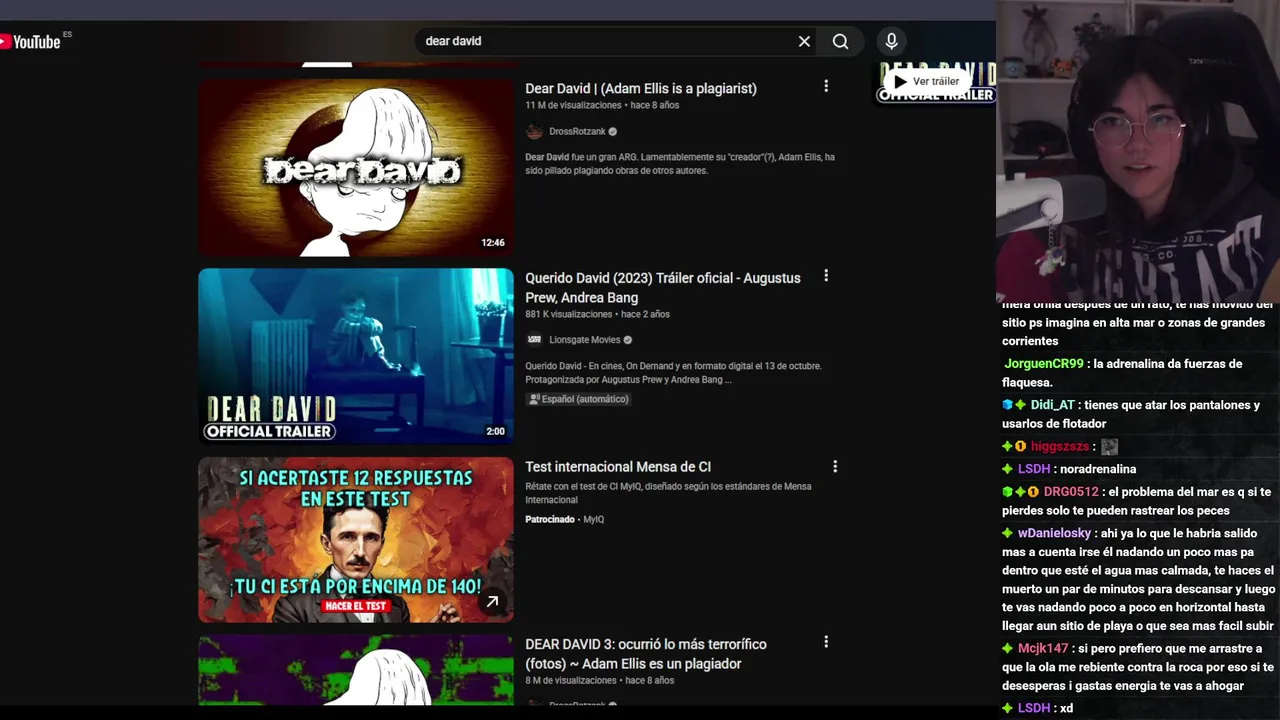Click chat username wDanielosky
The image size is (1280, 720).
click(x=1054, y=533)
